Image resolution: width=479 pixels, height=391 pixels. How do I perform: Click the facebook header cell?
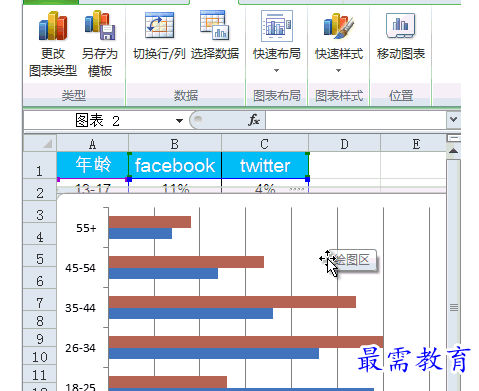(x=175, y=165)
